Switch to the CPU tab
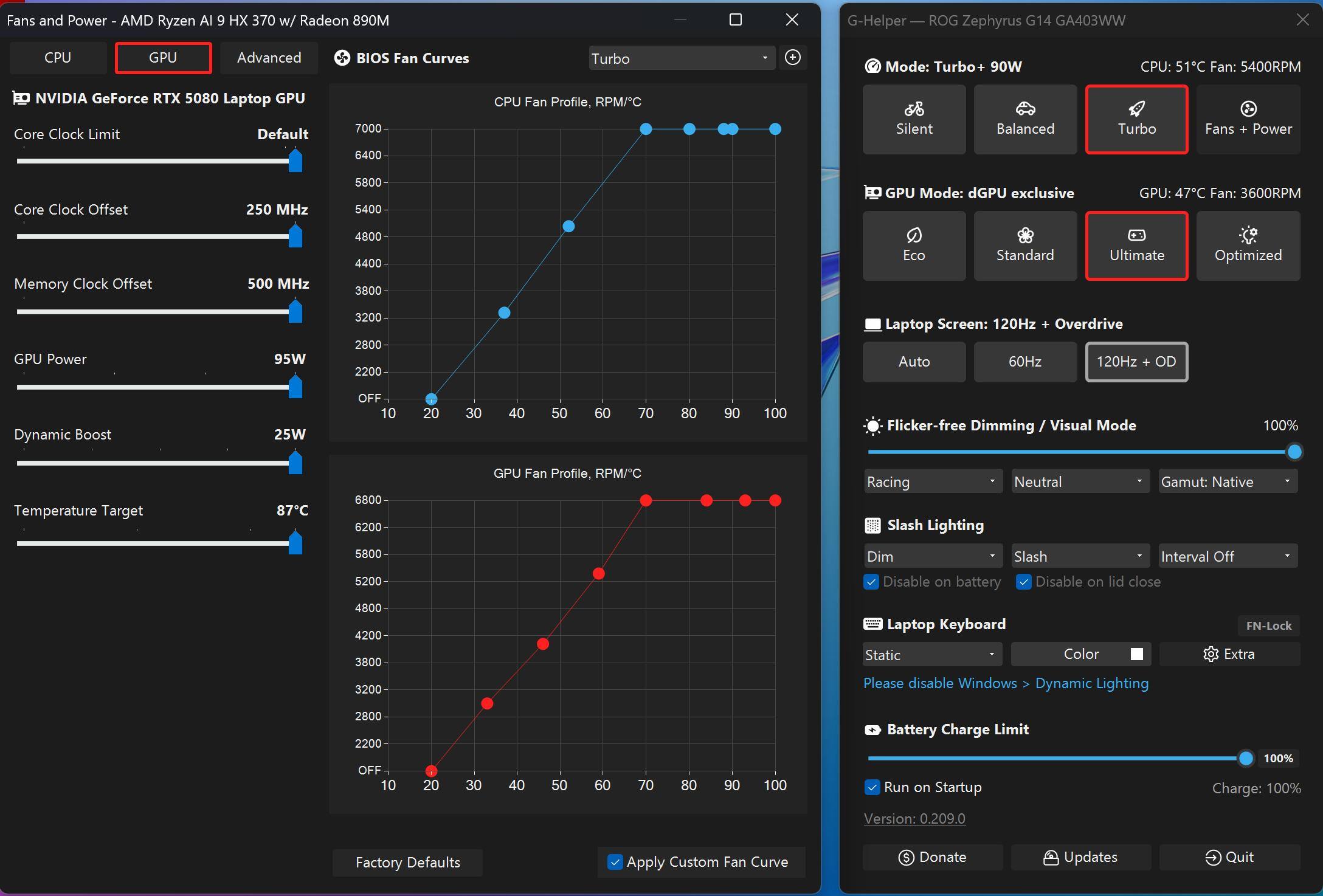Screen dimensions: 1323x896 58,58
